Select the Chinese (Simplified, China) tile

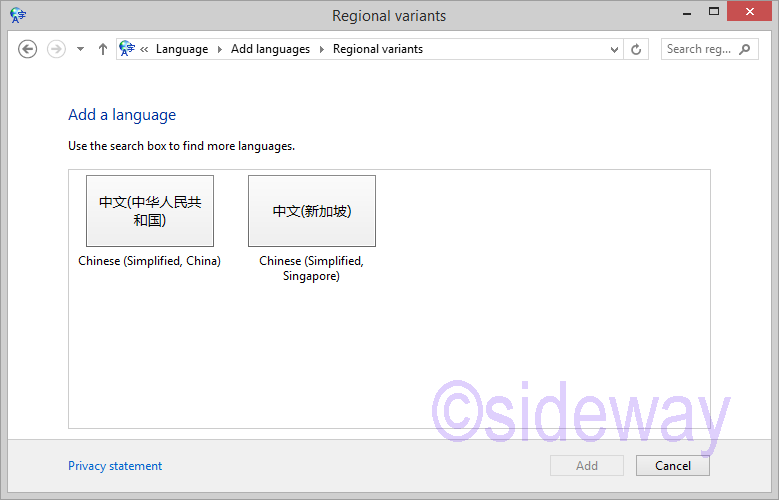[150, 211]
